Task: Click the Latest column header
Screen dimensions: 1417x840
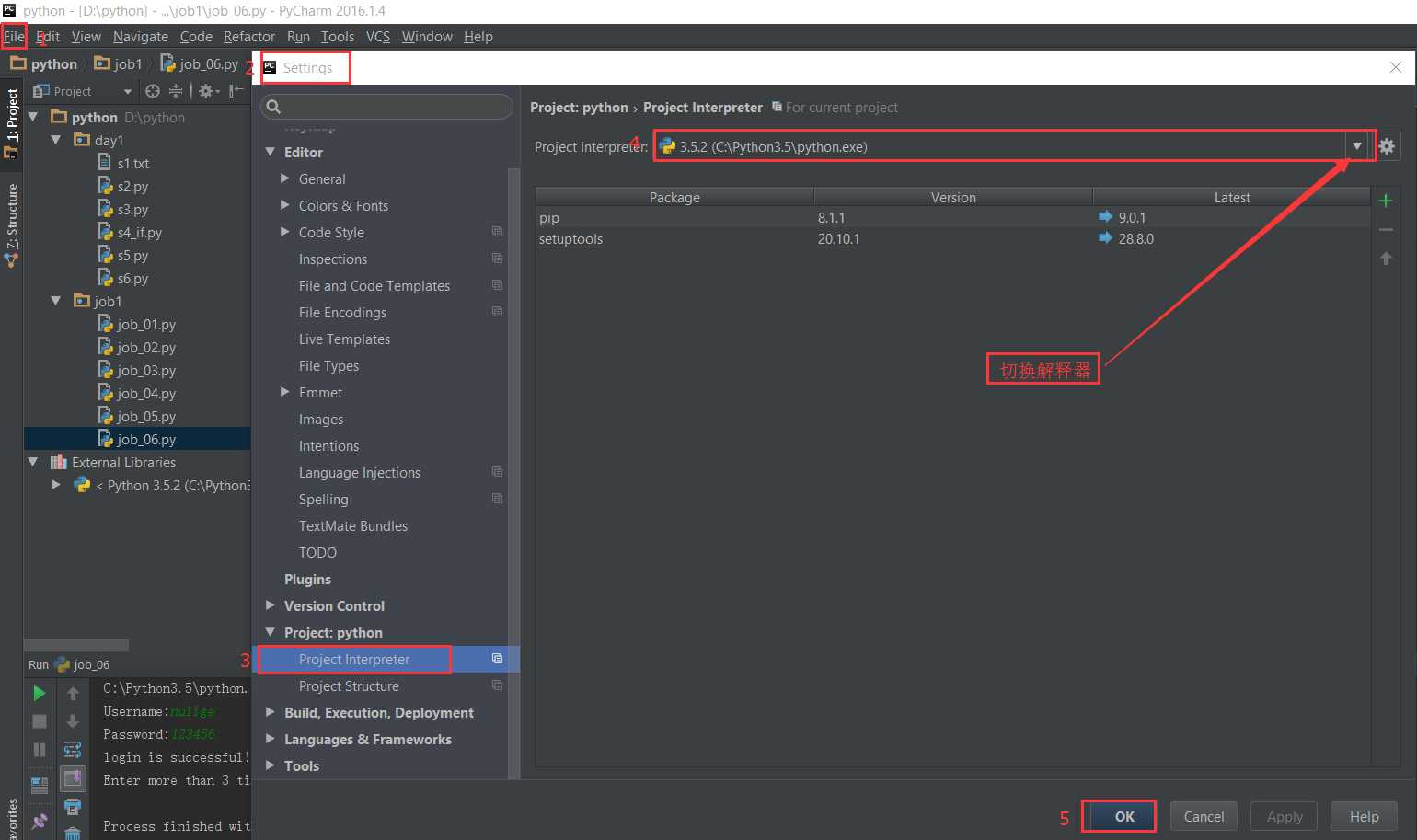Action: tap(1231, 197)
